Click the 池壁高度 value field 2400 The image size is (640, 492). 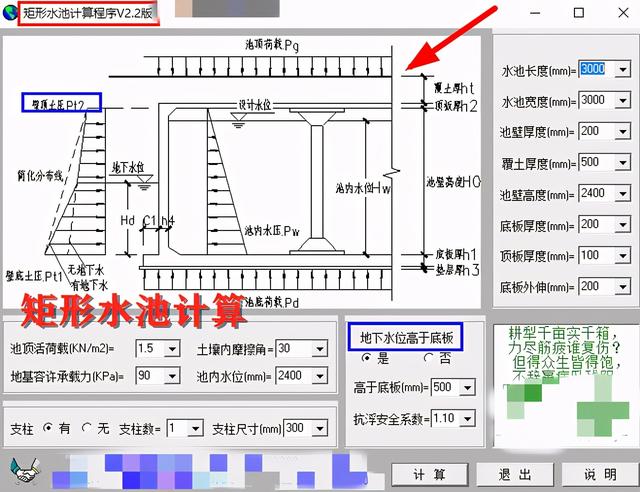pyautogui.click(x=597, y=194)
